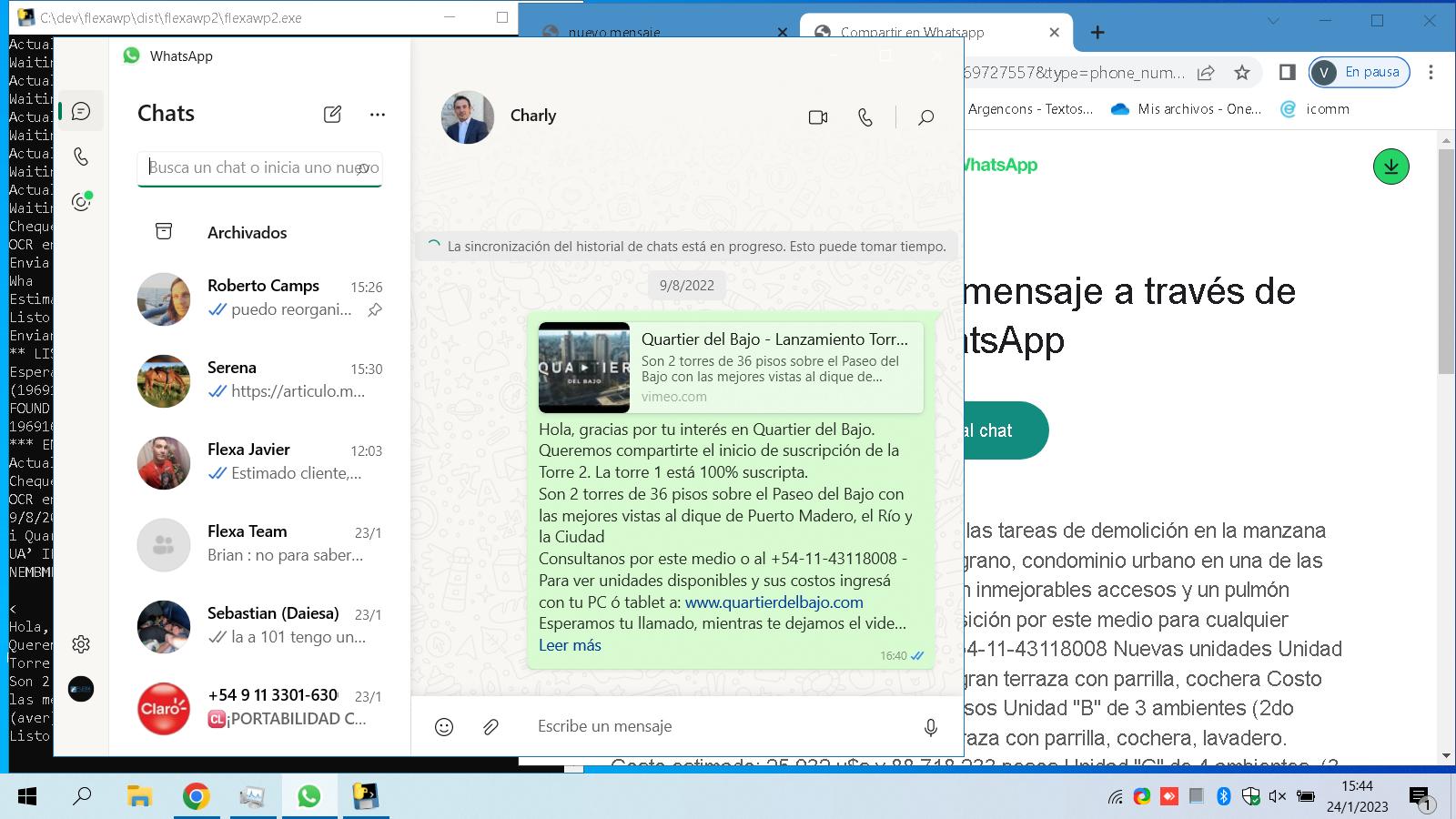This screenshot has height=819, width=1456.
Task: Open Windows Start menu
Action: tap(27, 797)
